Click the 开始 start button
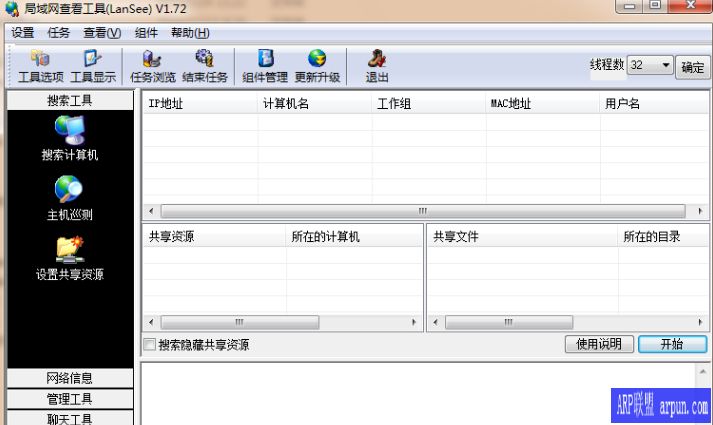713x425 pixels. coord(672,344)
